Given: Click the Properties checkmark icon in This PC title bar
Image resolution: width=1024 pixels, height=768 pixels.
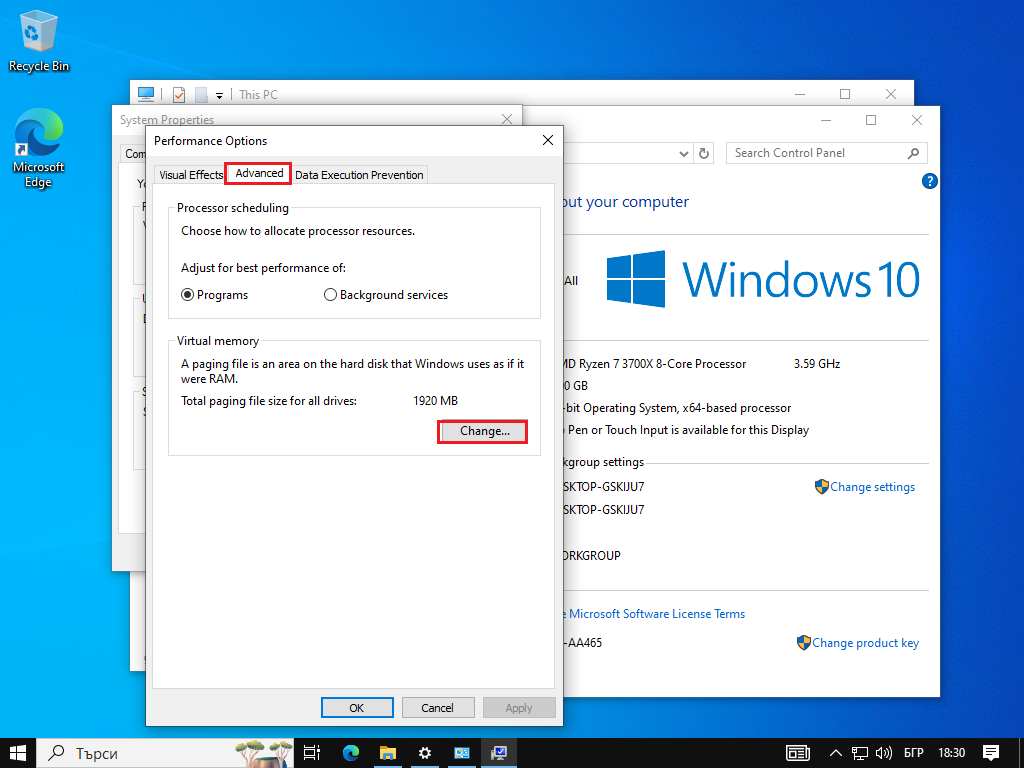Looking at the screenshot, I should [x=178, y=95].
